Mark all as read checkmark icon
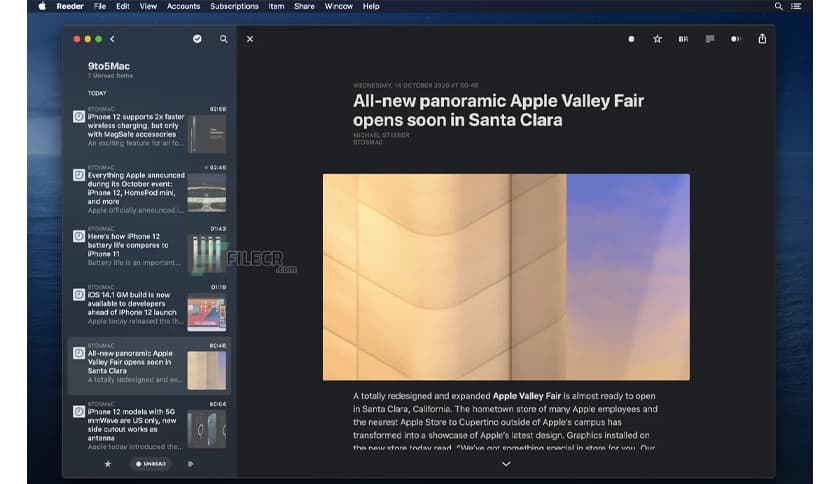 pyautogui.click(x=197, y=39)
